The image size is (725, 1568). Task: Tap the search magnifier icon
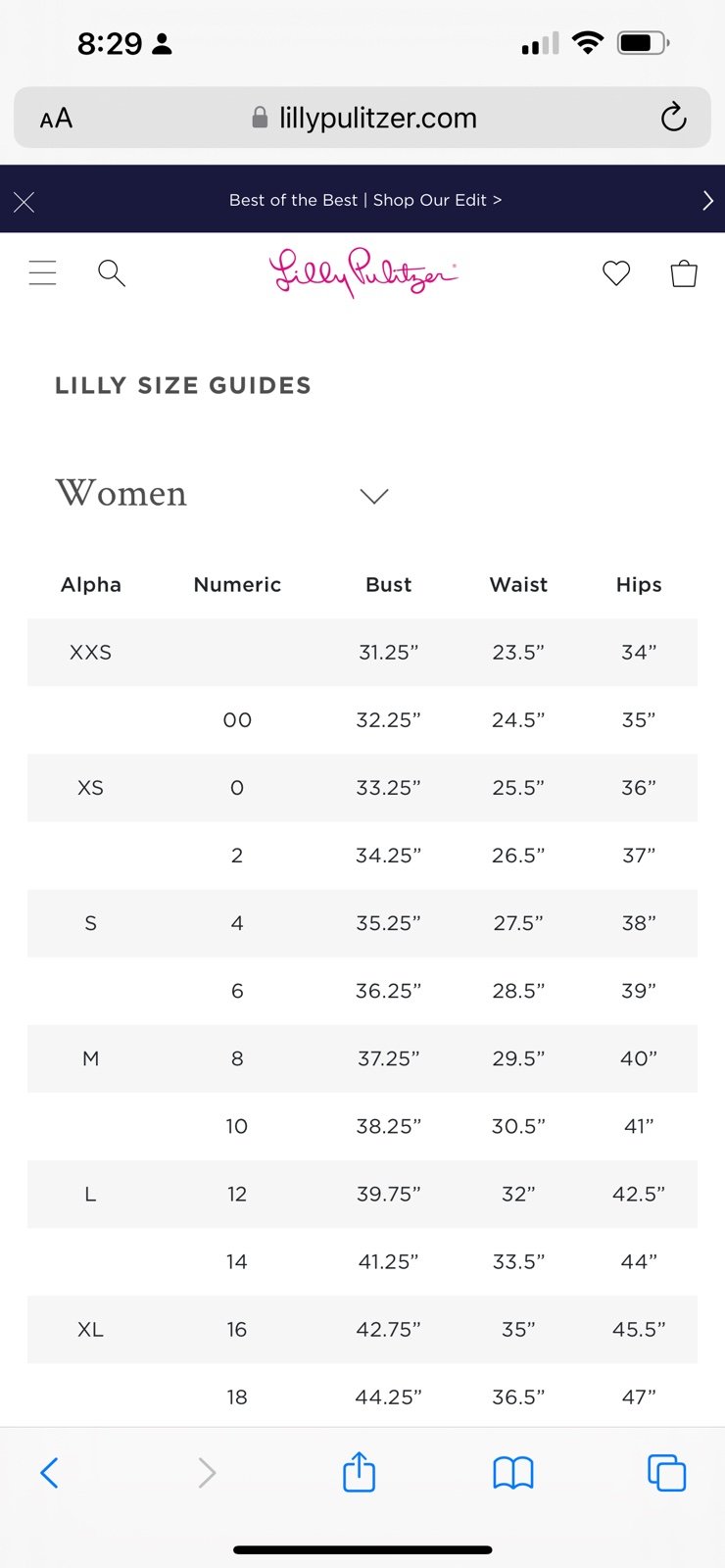pyautogui.click(x=112, y=272)
